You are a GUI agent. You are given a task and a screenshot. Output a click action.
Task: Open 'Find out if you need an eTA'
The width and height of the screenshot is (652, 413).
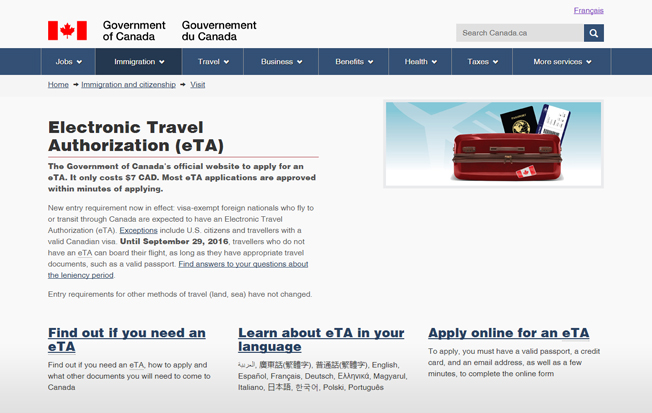click(x=127, y=339)
